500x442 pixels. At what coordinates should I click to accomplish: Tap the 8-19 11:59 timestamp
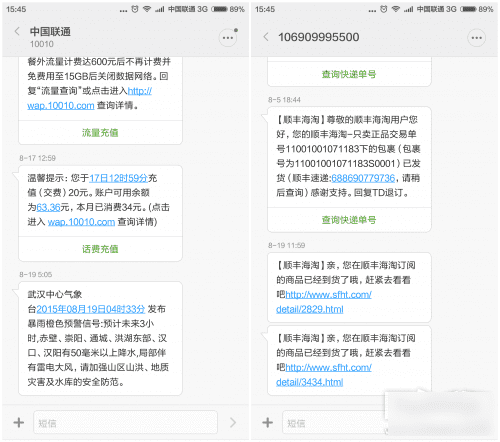(x=287, y=245)
